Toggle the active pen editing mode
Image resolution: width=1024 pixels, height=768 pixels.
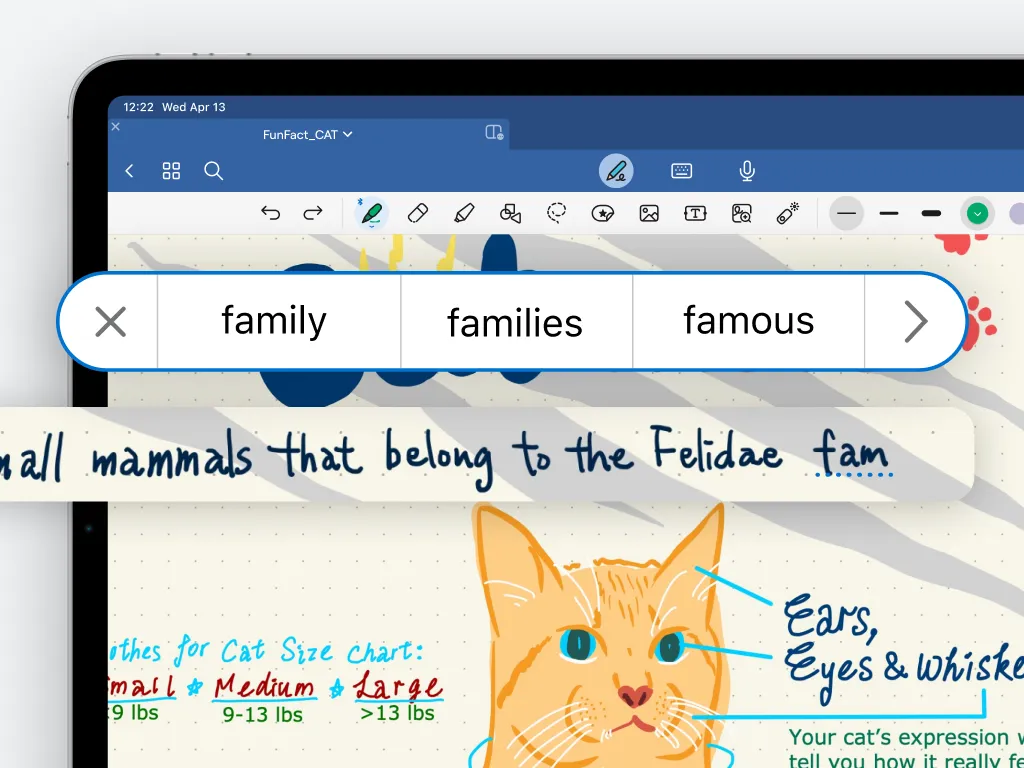[x=616, y=170]
